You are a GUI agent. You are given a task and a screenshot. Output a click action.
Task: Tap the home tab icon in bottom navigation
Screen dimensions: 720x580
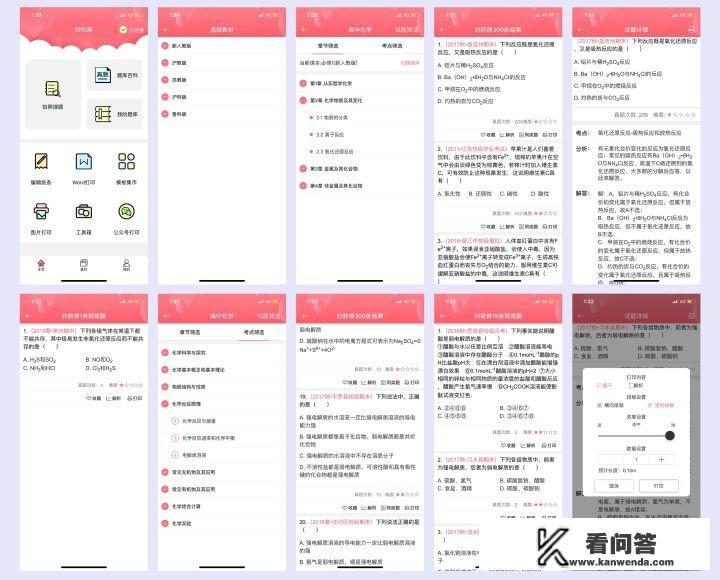[x=41, y=265]
